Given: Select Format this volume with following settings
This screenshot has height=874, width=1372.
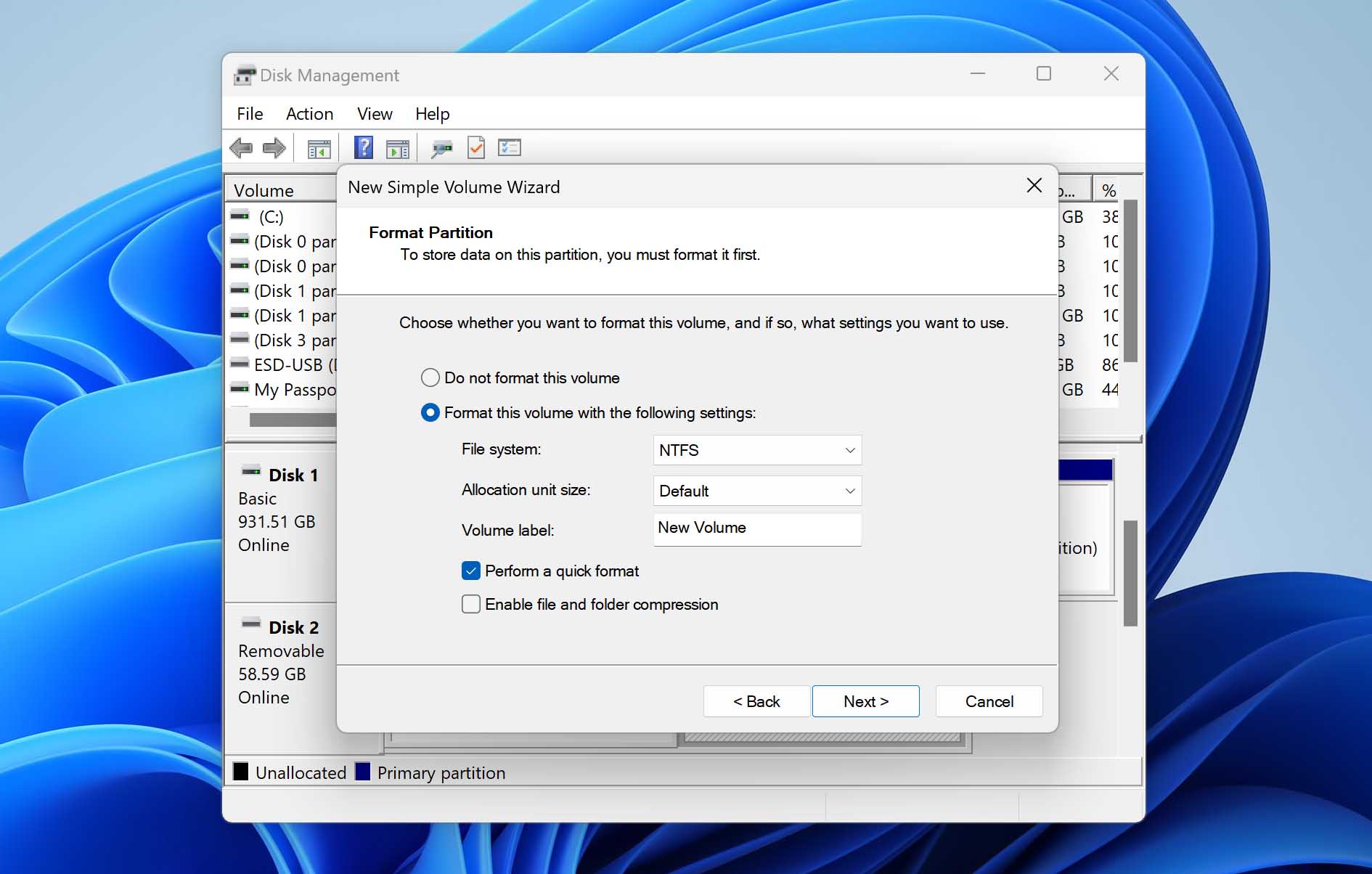Looking at the screenshot, I should point(430,412).
